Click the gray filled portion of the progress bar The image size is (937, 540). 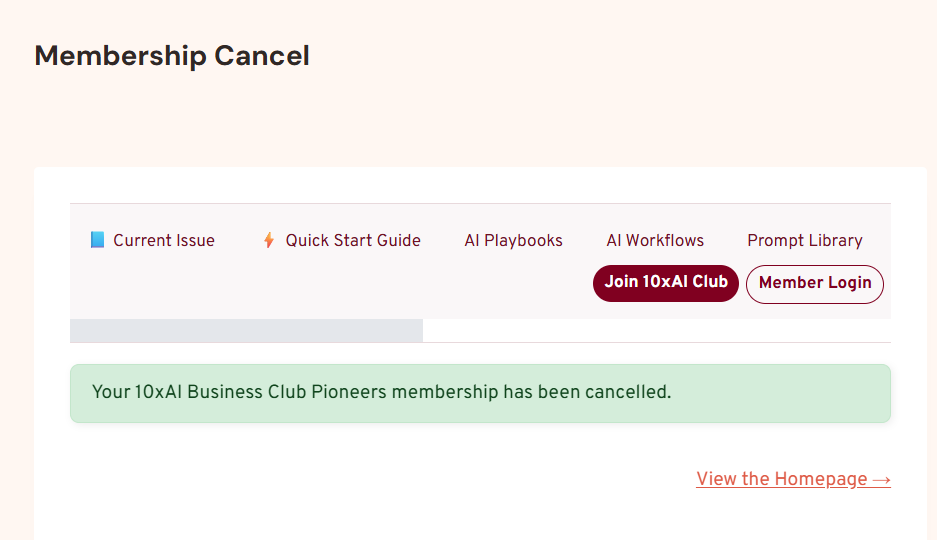click(246, 330)
